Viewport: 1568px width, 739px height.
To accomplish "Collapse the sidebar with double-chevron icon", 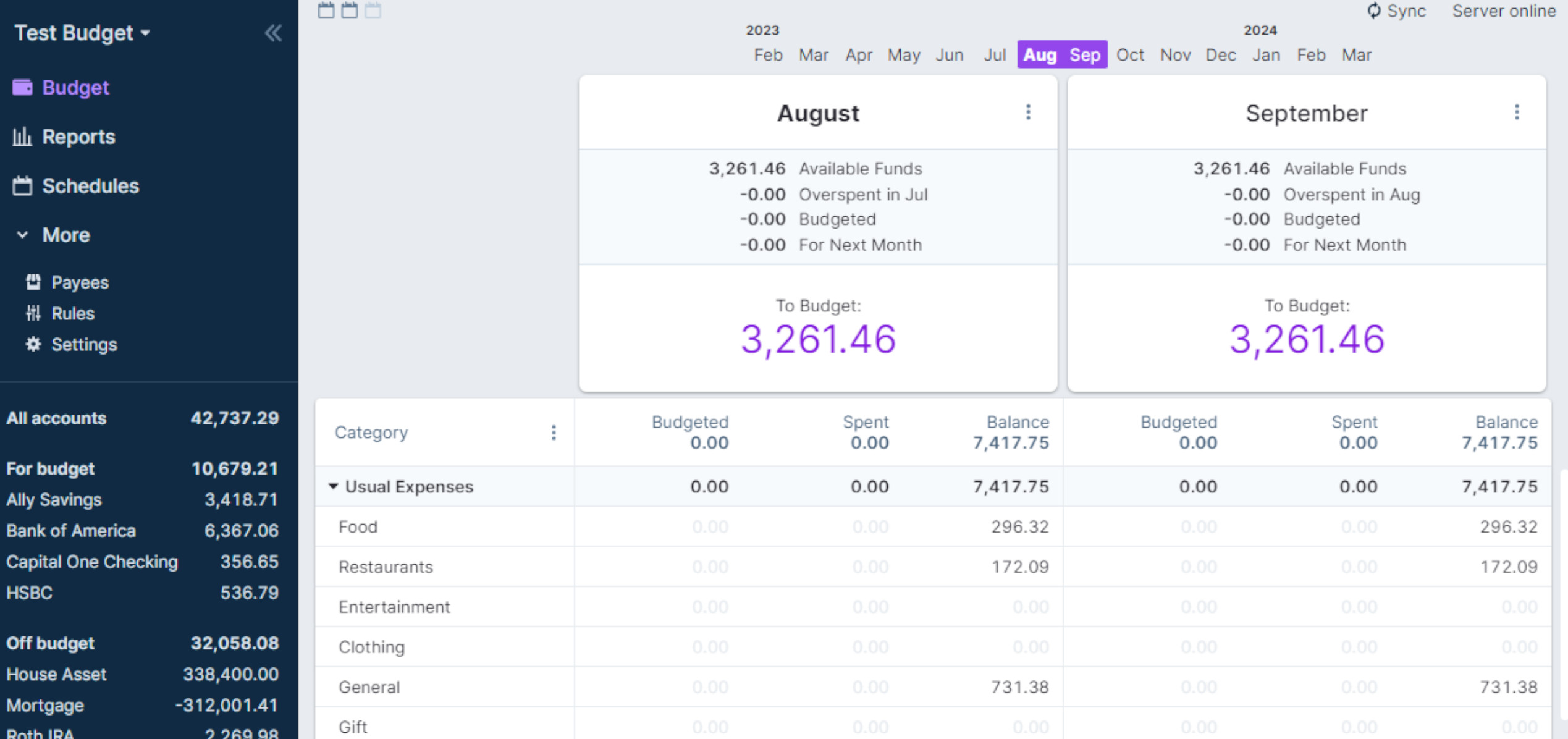I will click(273, 33).
